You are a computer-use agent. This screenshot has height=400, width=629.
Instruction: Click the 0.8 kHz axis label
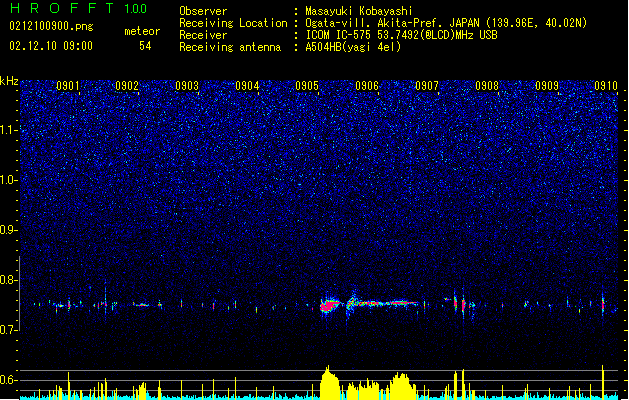[x=8, y=280]
